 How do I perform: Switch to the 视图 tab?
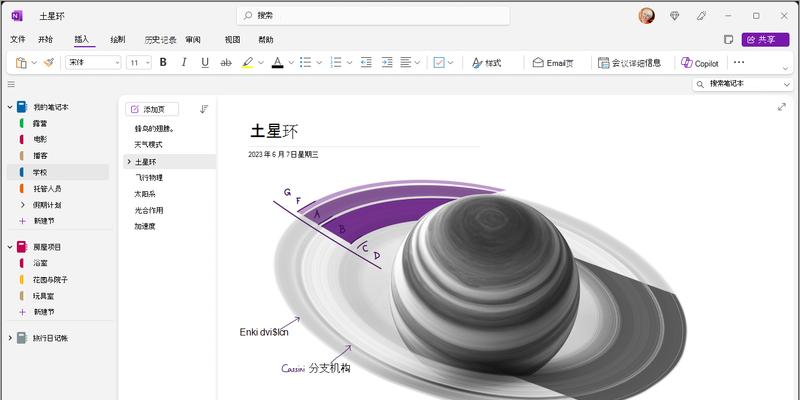232,39
